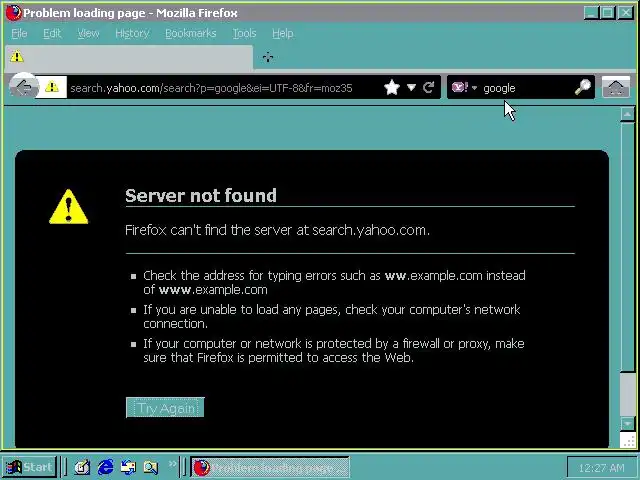Screen dimensions: 640x480
Task: Open the Yahoo search engine selector
Action: tap(464, 87)
